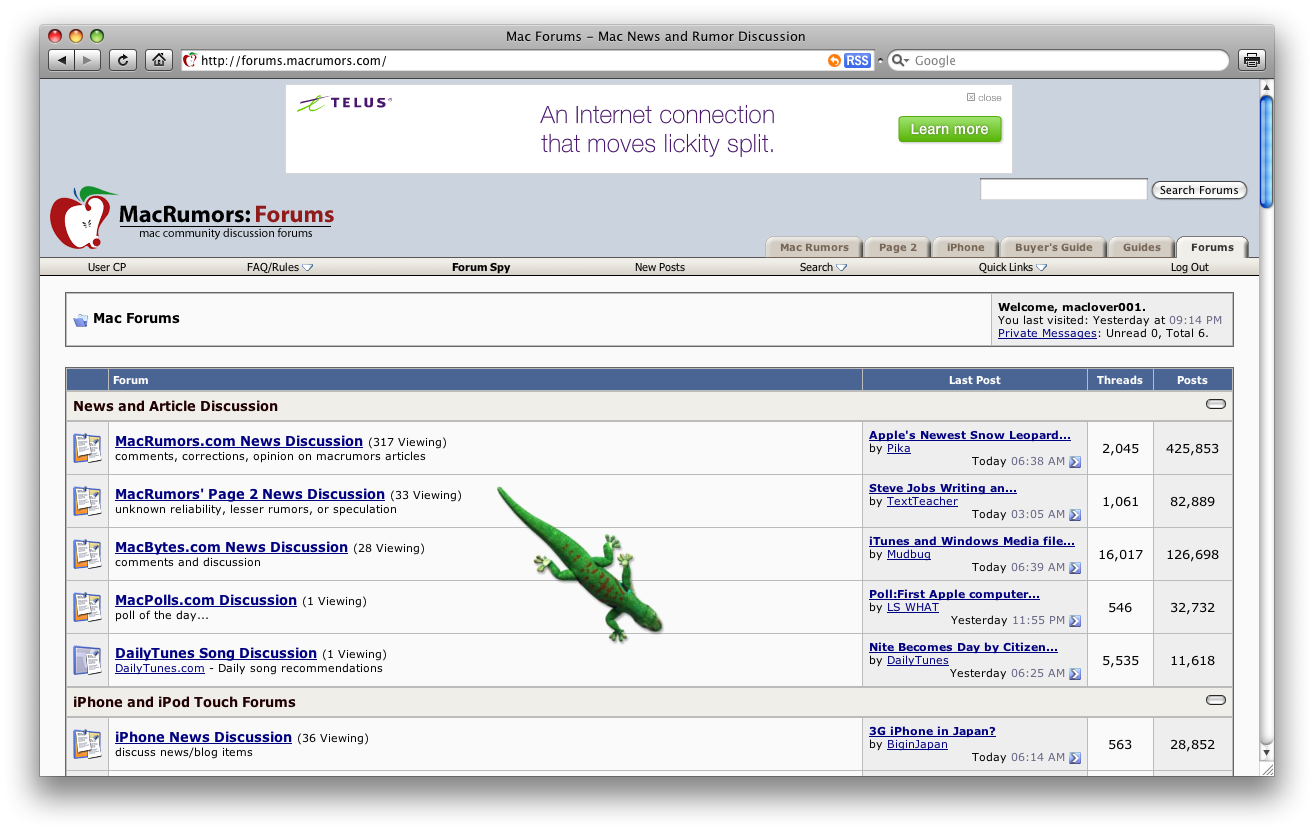The image size is (1314, 831).
Task: Click the Search Forums button
Action: click(1199, 190)
